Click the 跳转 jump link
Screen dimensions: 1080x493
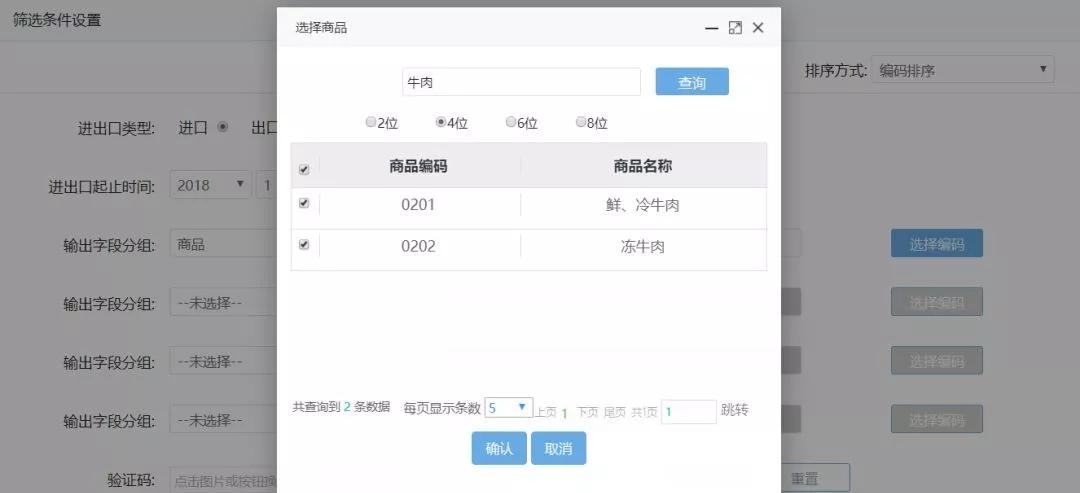coord(734,411)
